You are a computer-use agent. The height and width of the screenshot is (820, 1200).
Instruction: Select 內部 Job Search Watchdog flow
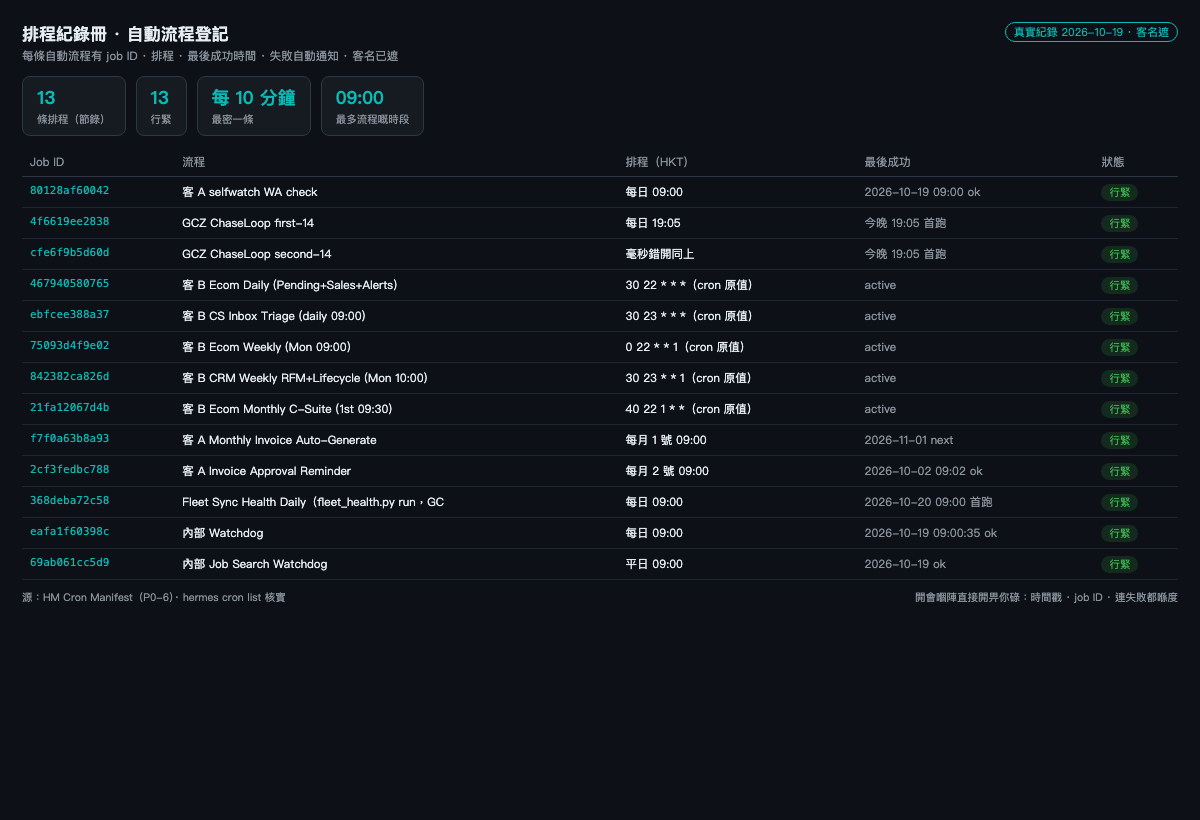coord(255,564)
